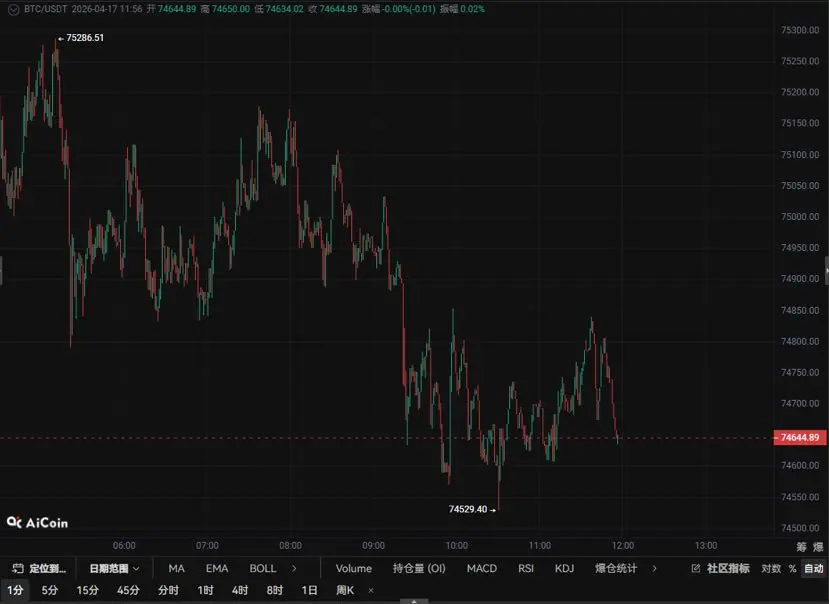Click the 12:00 time axis label
The image size is (829, 604).
623,545
